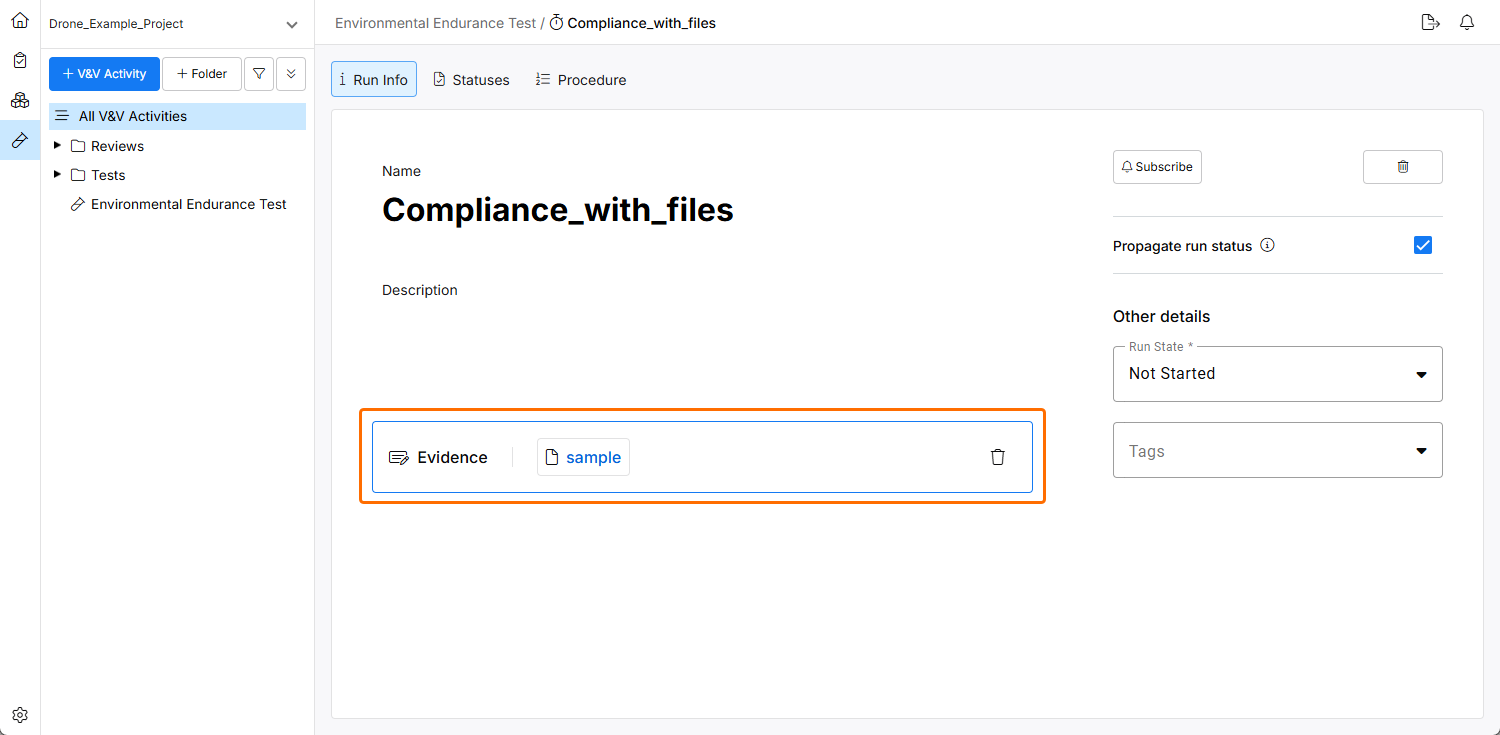Switch to the Statuses tab

[471, 80]
